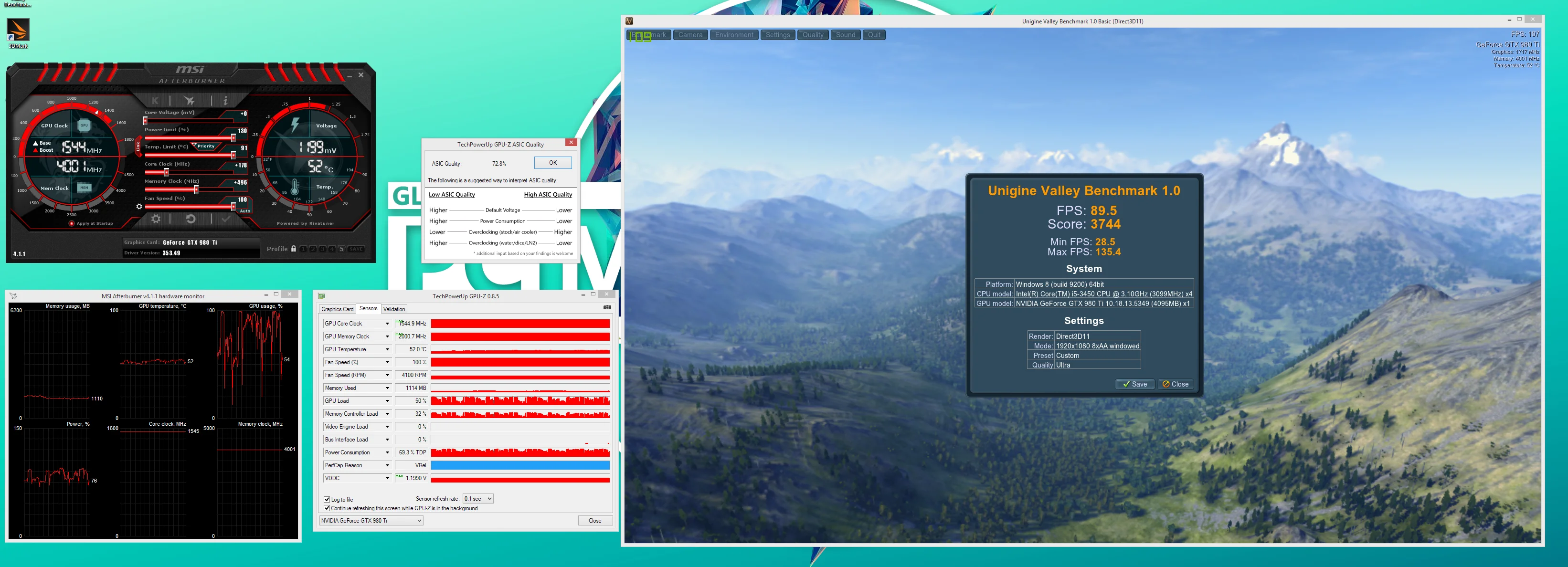Expand the GPU Temperature sensor dropdown

click(x=387, y=349)
